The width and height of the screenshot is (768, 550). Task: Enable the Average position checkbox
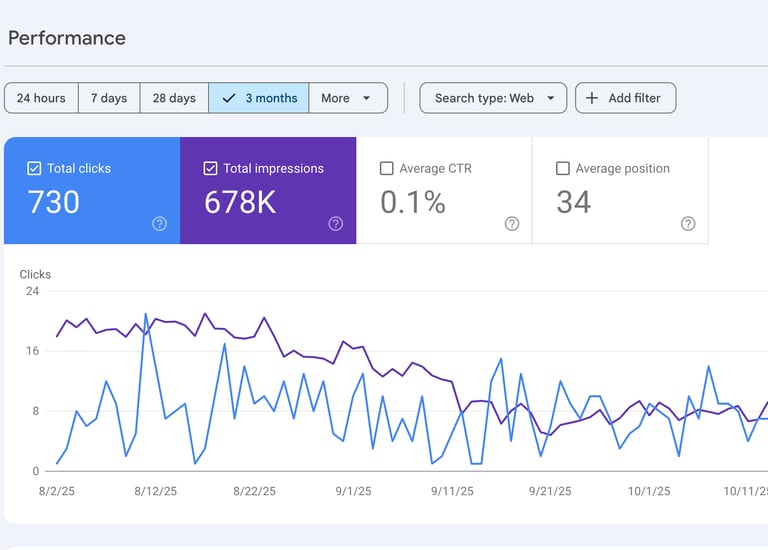point(563,169)
